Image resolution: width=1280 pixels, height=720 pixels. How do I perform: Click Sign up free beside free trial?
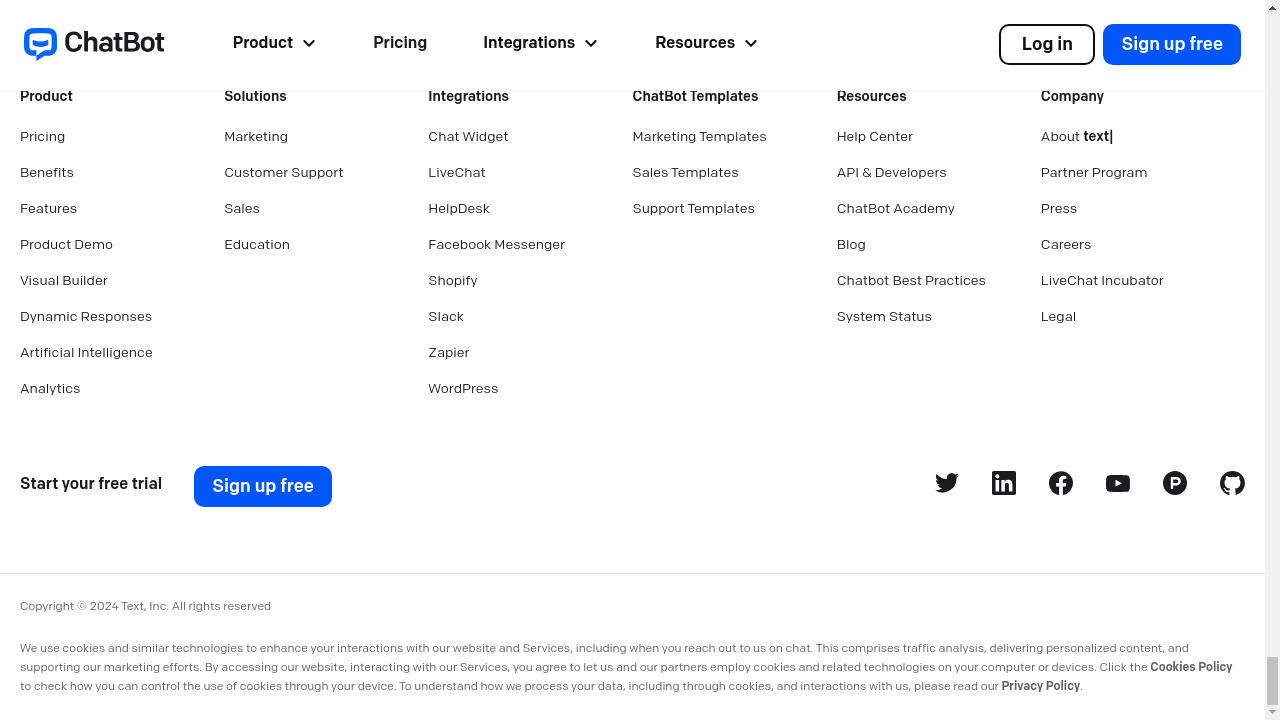coord(263,486)
